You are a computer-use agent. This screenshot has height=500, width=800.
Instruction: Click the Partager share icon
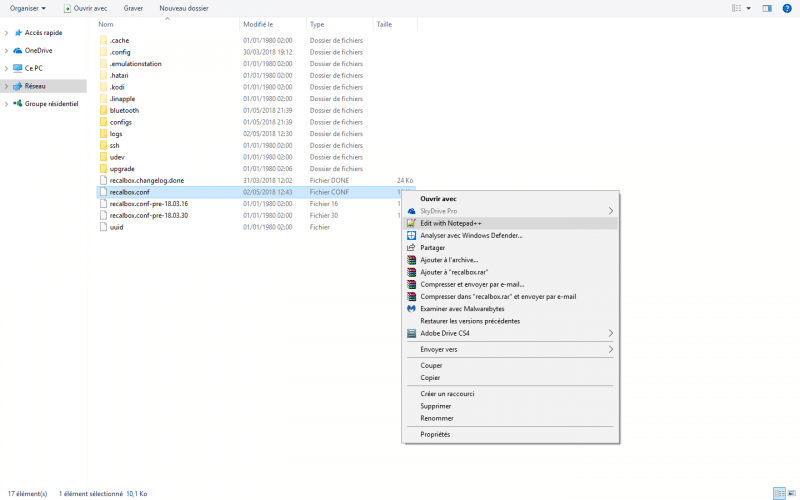click(x=411, y=248)
